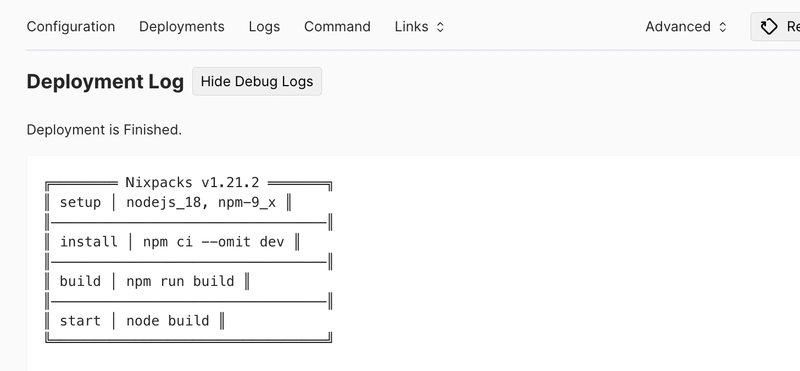The height and width of the screenshot is (371, 800).
Task: Open the Deployments tab
Action: click(x=182, y=27)
